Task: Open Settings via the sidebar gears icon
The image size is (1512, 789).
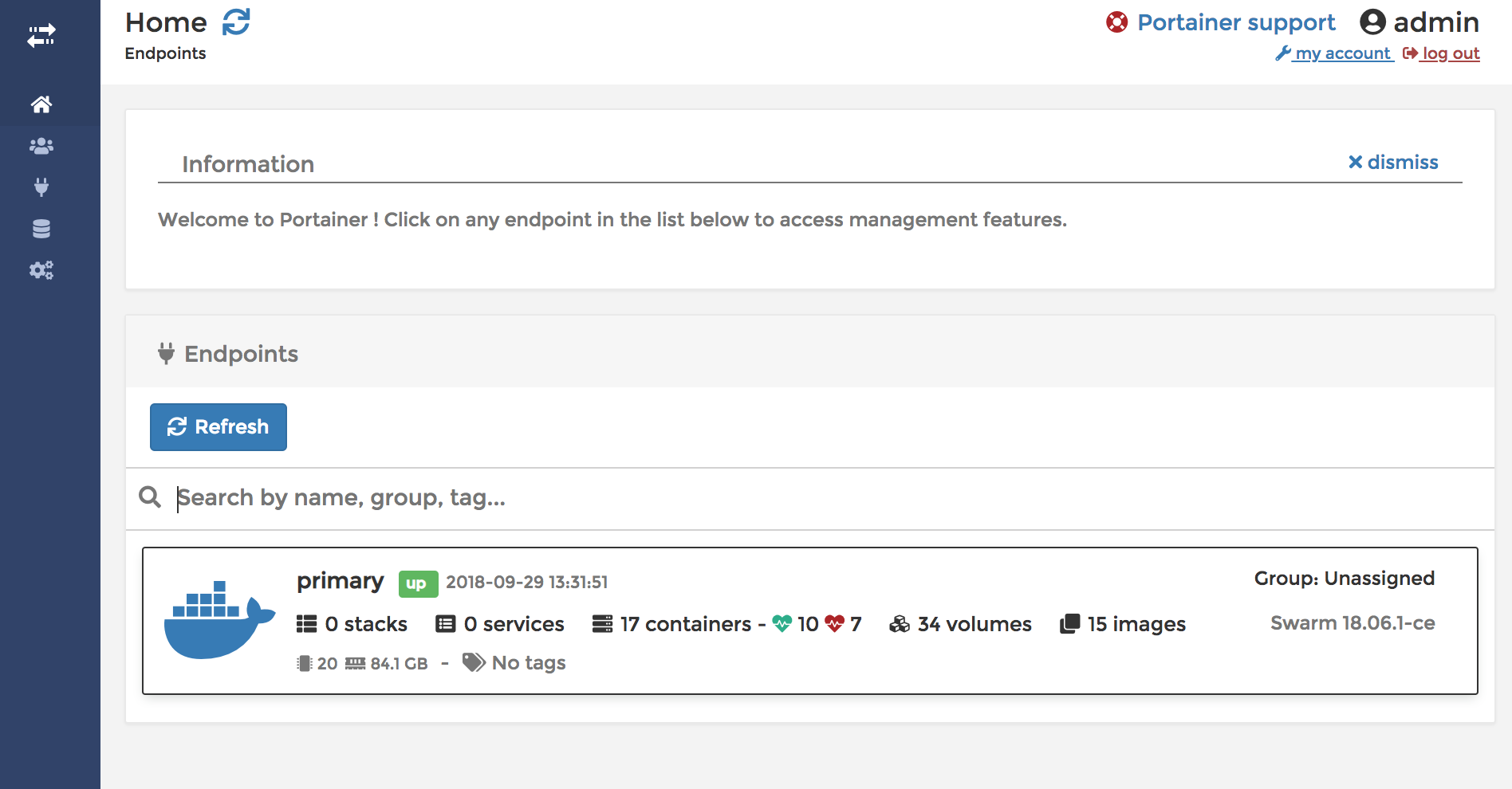Action: (x=41, y=270)
